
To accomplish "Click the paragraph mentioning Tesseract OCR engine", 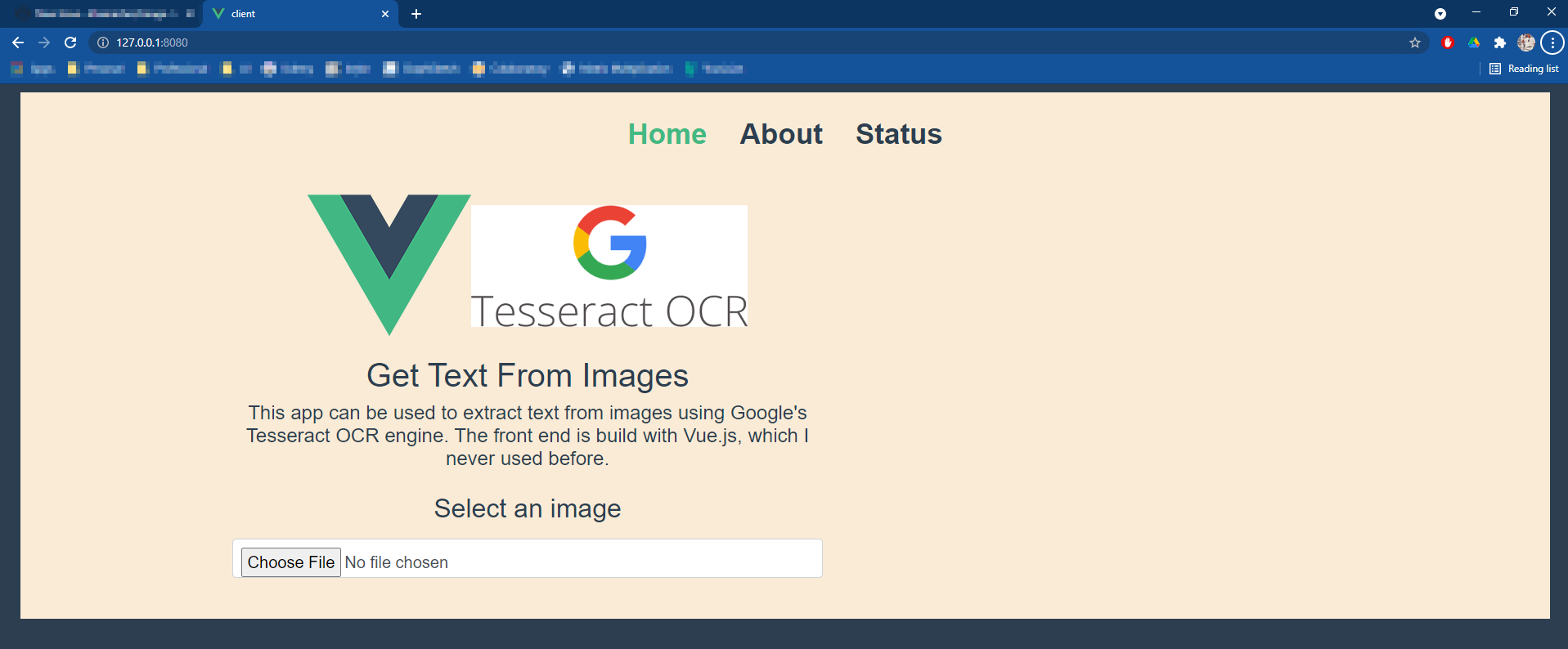I will tap(528, 436).
